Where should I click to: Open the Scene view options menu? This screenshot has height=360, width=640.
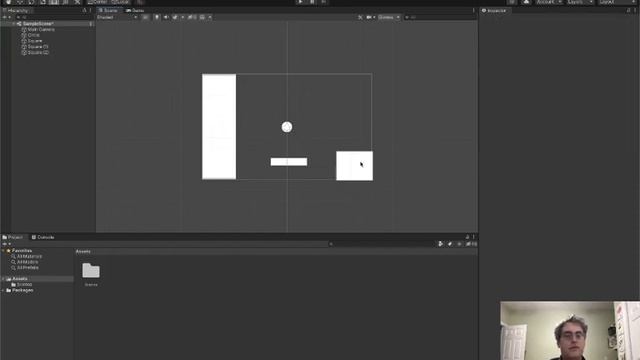[x=473, y=11]
